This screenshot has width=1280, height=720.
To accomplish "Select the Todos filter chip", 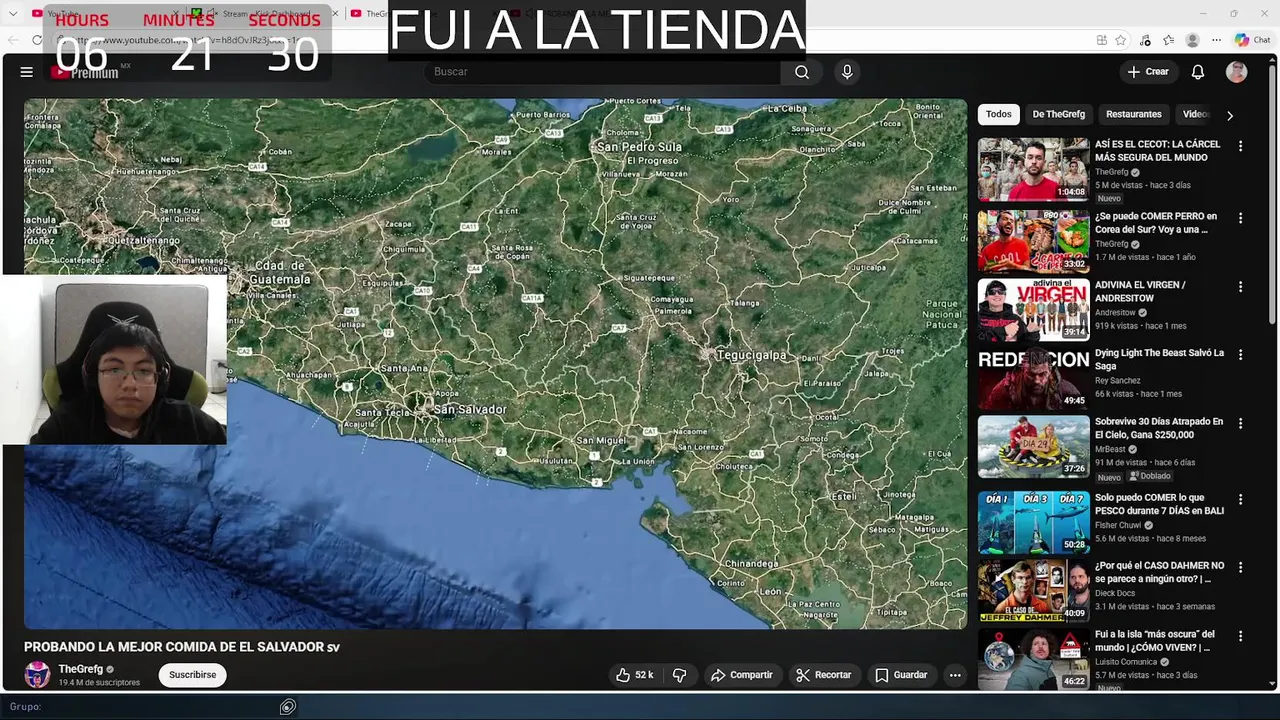I will (999, 114).
